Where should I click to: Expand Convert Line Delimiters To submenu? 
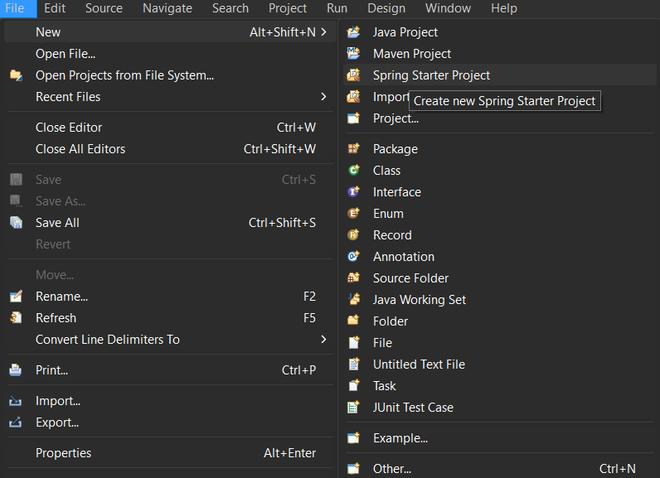[x=323, y=340]
